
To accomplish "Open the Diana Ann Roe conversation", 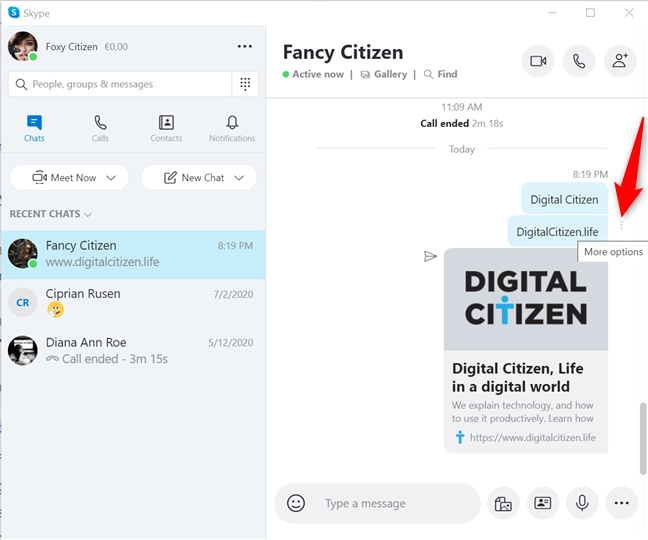I will click(133, 350).
